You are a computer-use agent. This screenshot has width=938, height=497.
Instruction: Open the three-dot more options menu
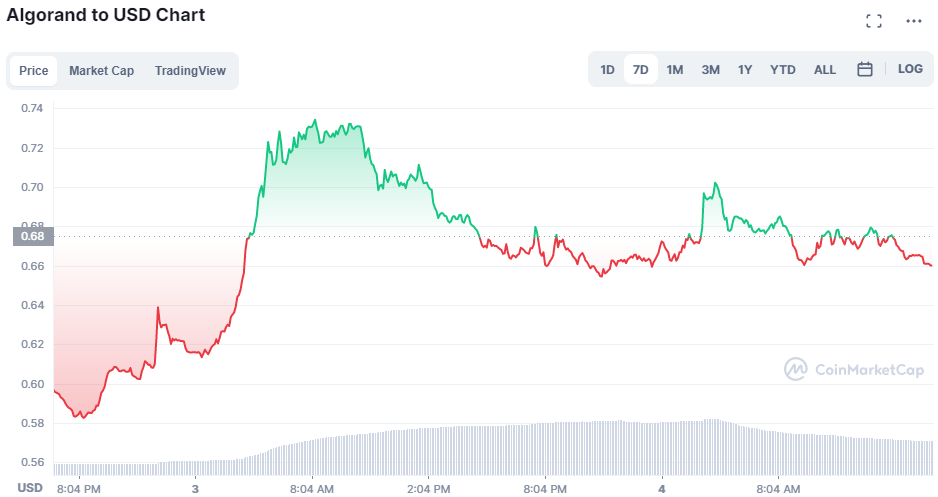913,21
